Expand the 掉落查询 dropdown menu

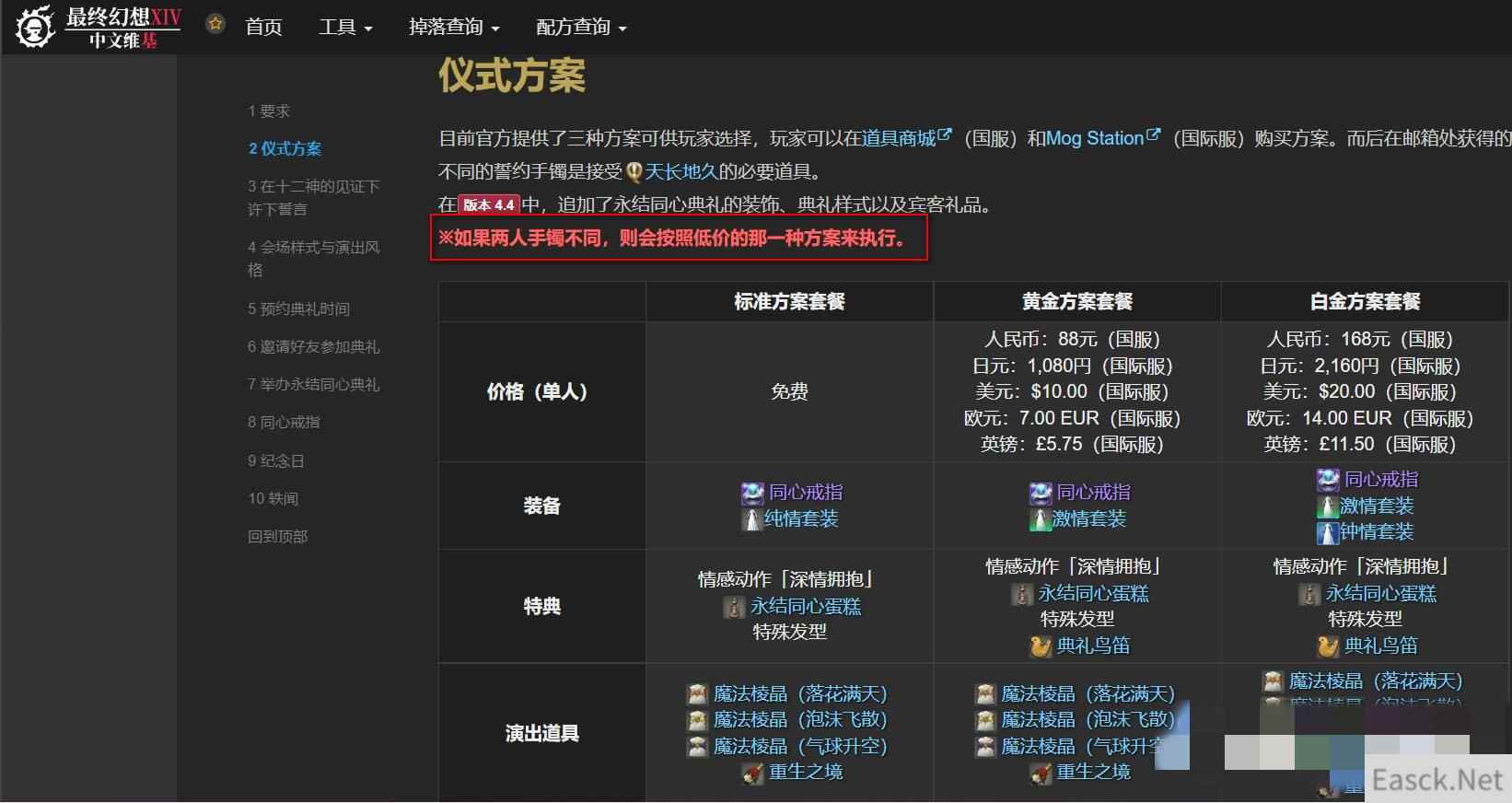tap(454, 27)
